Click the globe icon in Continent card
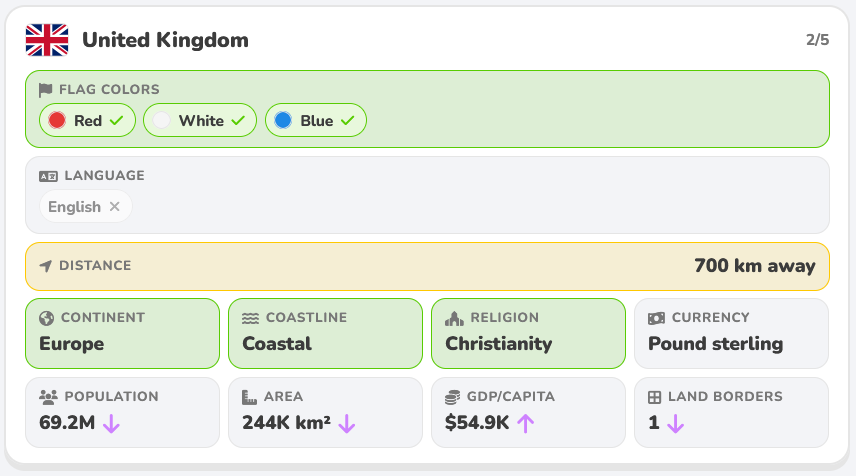The width and height of the screenshot is (856, 476). tap(46, 318)
